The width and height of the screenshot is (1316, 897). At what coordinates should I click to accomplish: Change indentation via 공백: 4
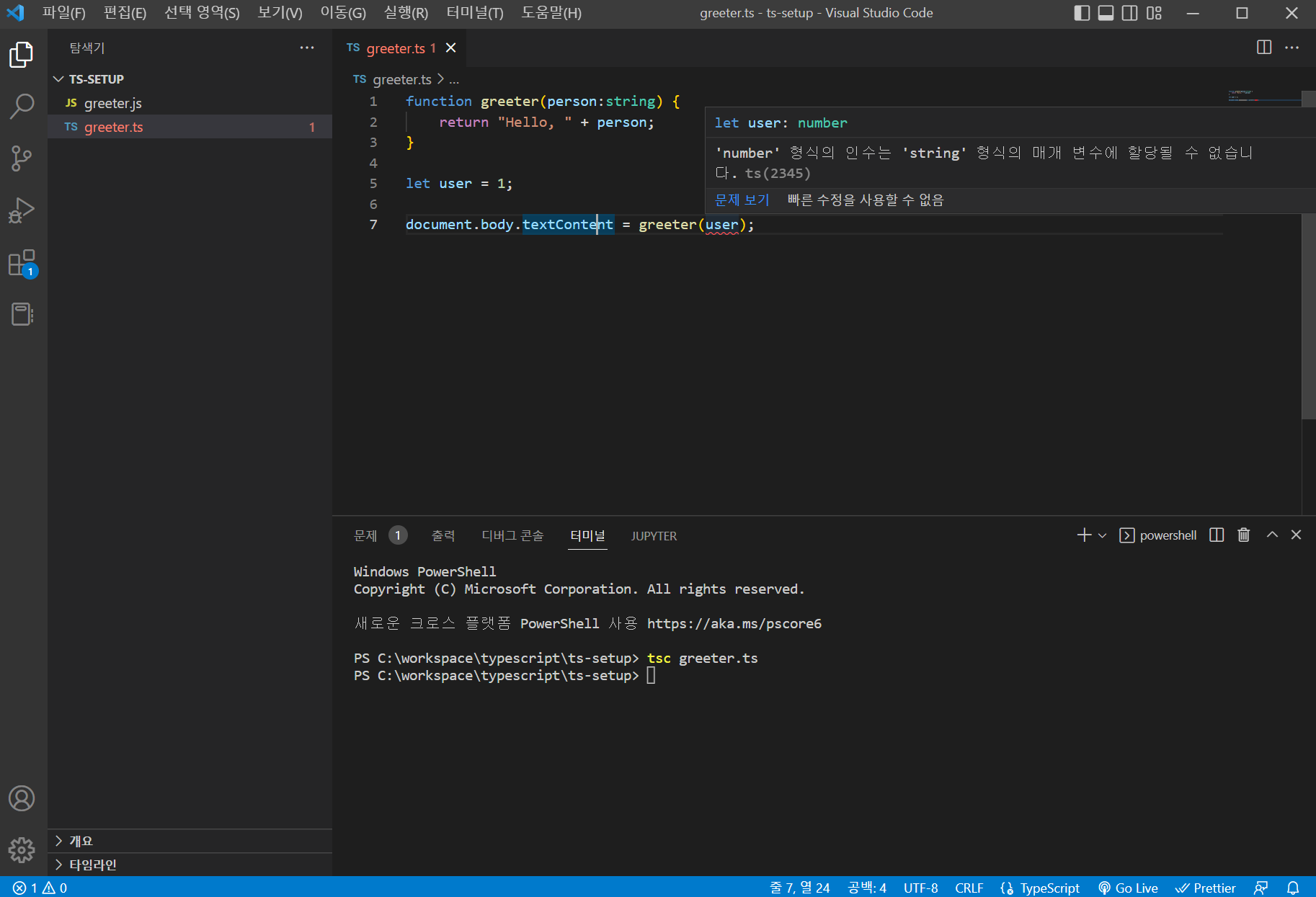click(x=867, y=888)
